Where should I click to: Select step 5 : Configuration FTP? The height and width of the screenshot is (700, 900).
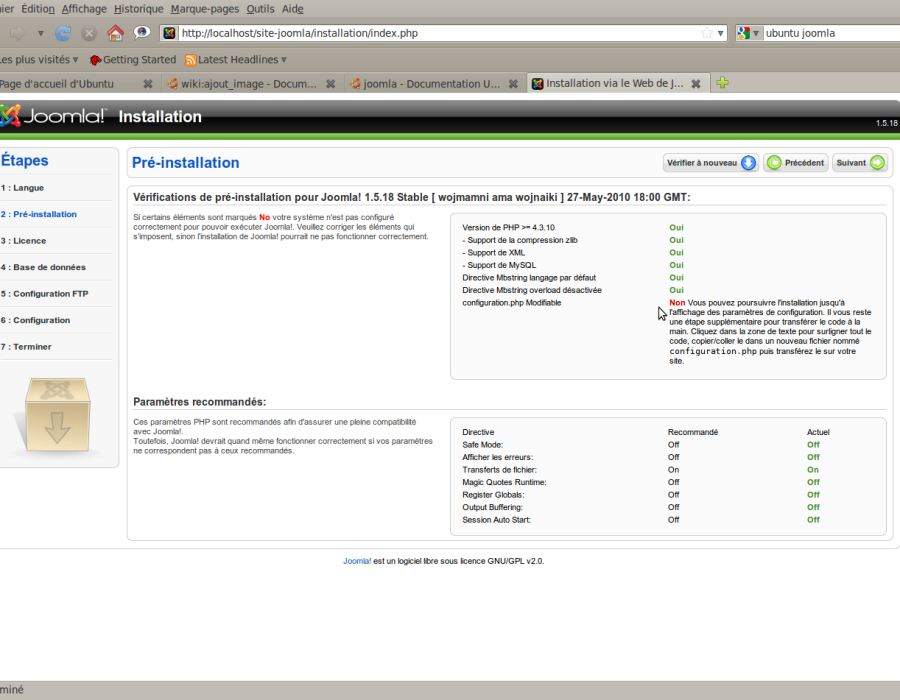(x=45, y=294)
